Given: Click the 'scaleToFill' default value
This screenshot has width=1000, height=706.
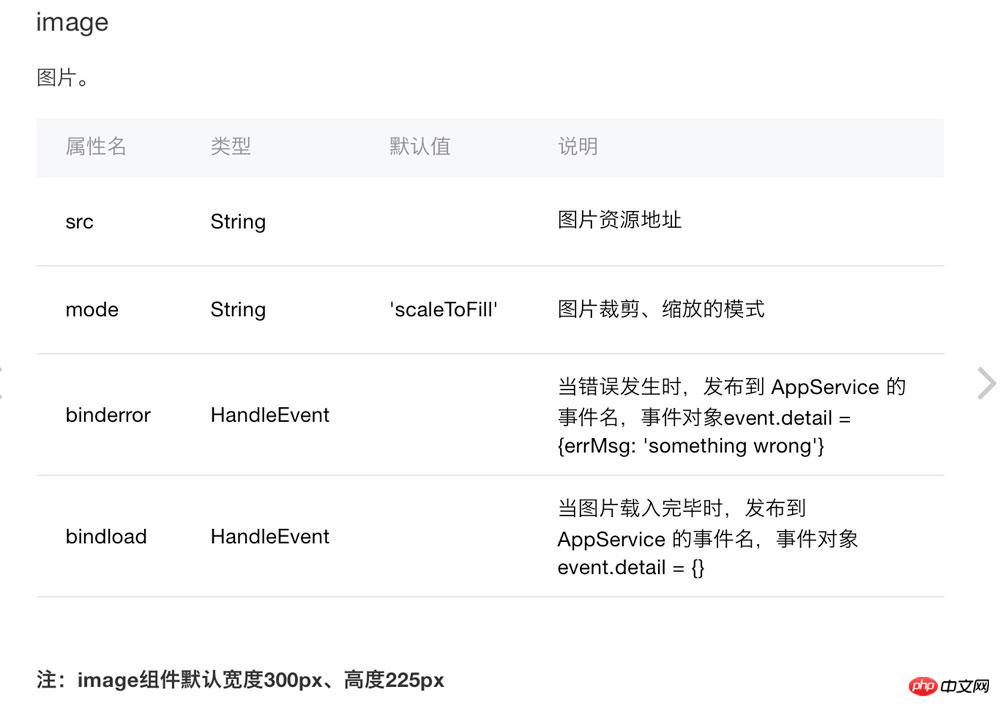Looking at the screenshot, I should click(x=444, y=310).
